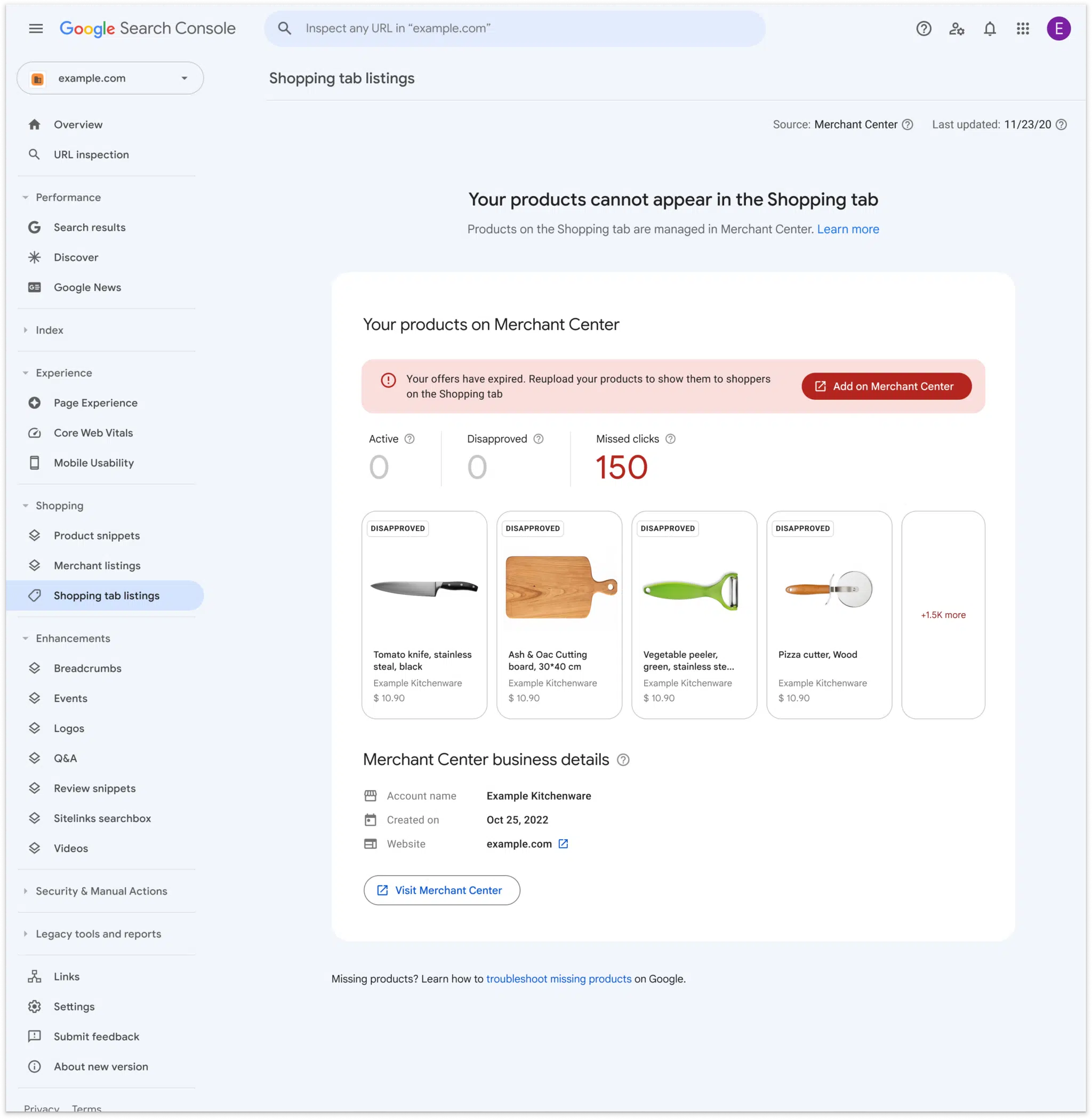Expand the Security & Manual Actions section
This screenshot has height=1119, width=1092.
pos(100,890)
